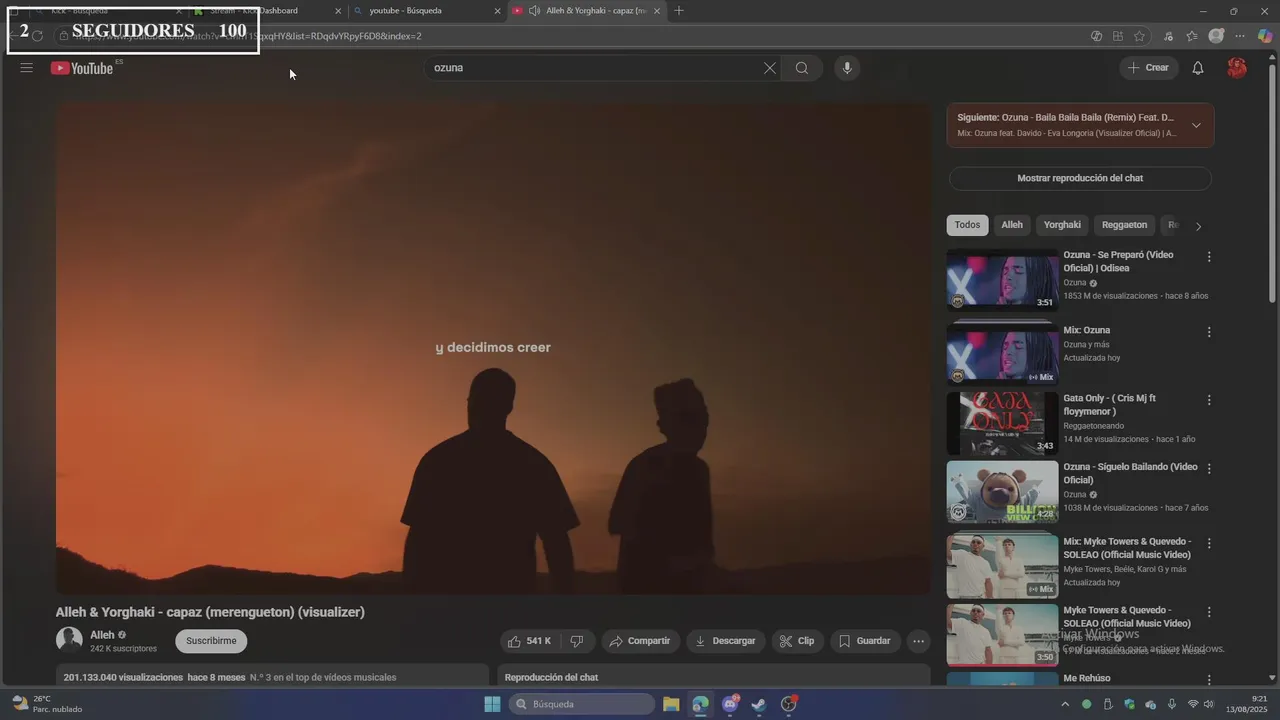Open more actions under the video
The height and width of the screenshot is (720, 1280).
pos(918,641)
